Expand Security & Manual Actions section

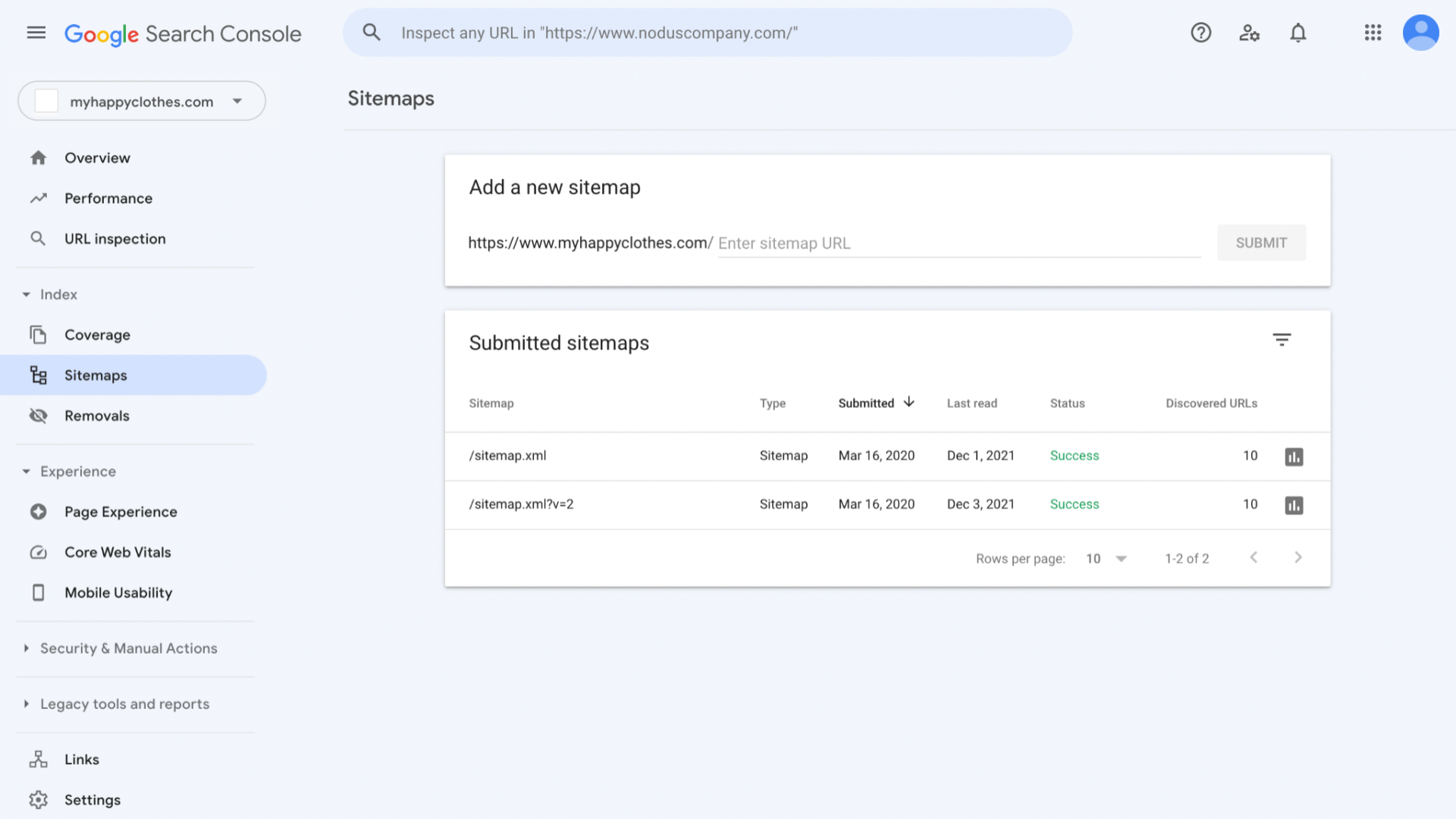tap(26, 648)
